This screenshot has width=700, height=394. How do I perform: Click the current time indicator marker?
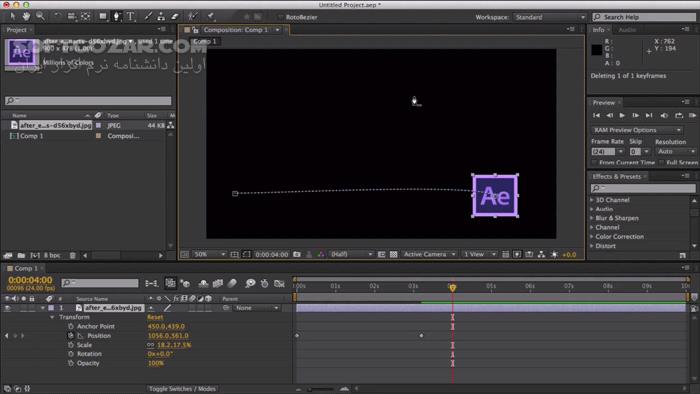(452, 288)
